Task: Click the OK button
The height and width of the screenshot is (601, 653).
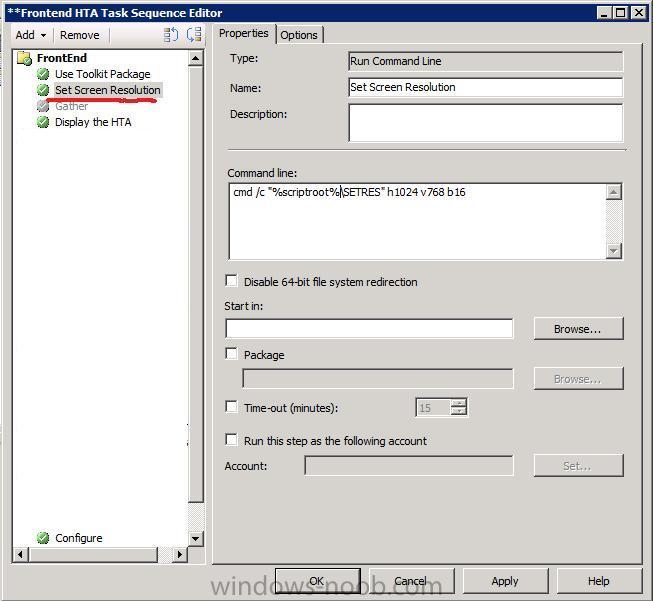Action: 318,581
